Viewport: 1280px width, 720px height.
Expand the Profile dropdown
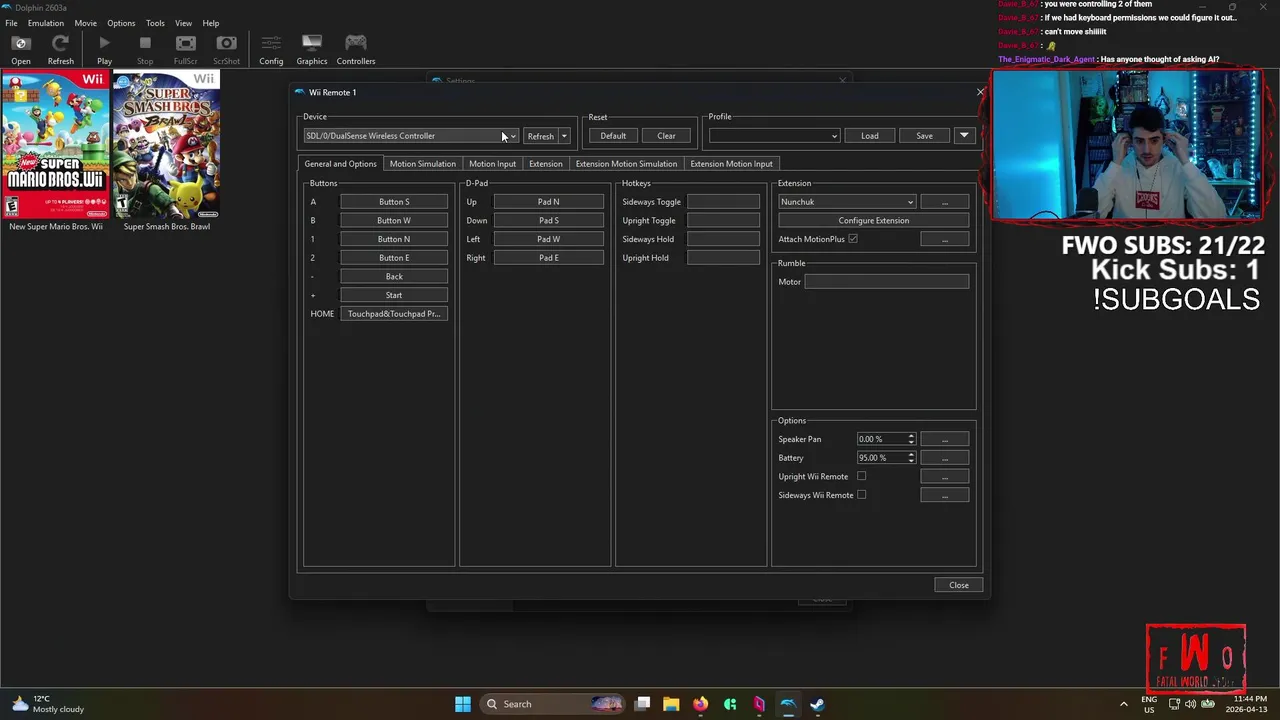774,136
